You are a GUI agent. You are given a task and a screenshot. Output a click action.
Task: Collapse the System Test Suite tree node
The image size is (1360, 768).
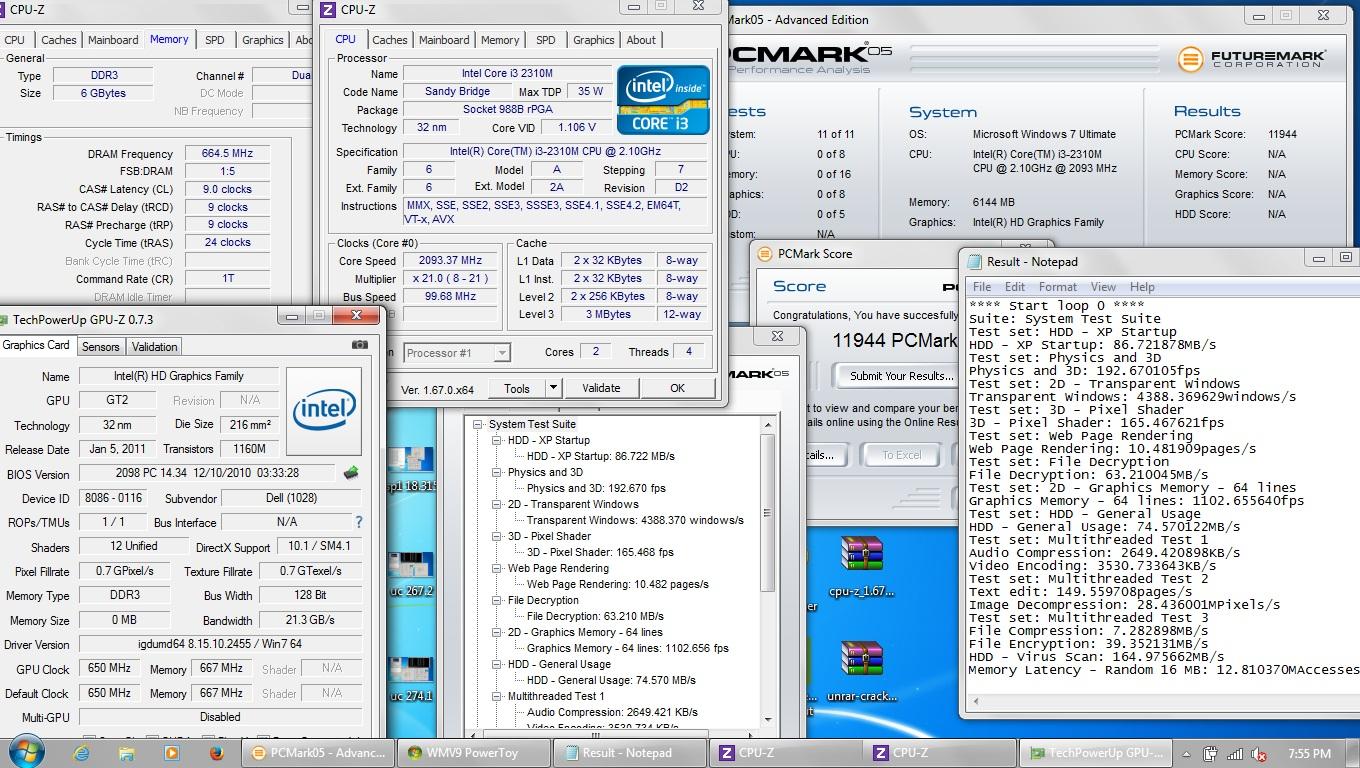[x=479, y=424]
